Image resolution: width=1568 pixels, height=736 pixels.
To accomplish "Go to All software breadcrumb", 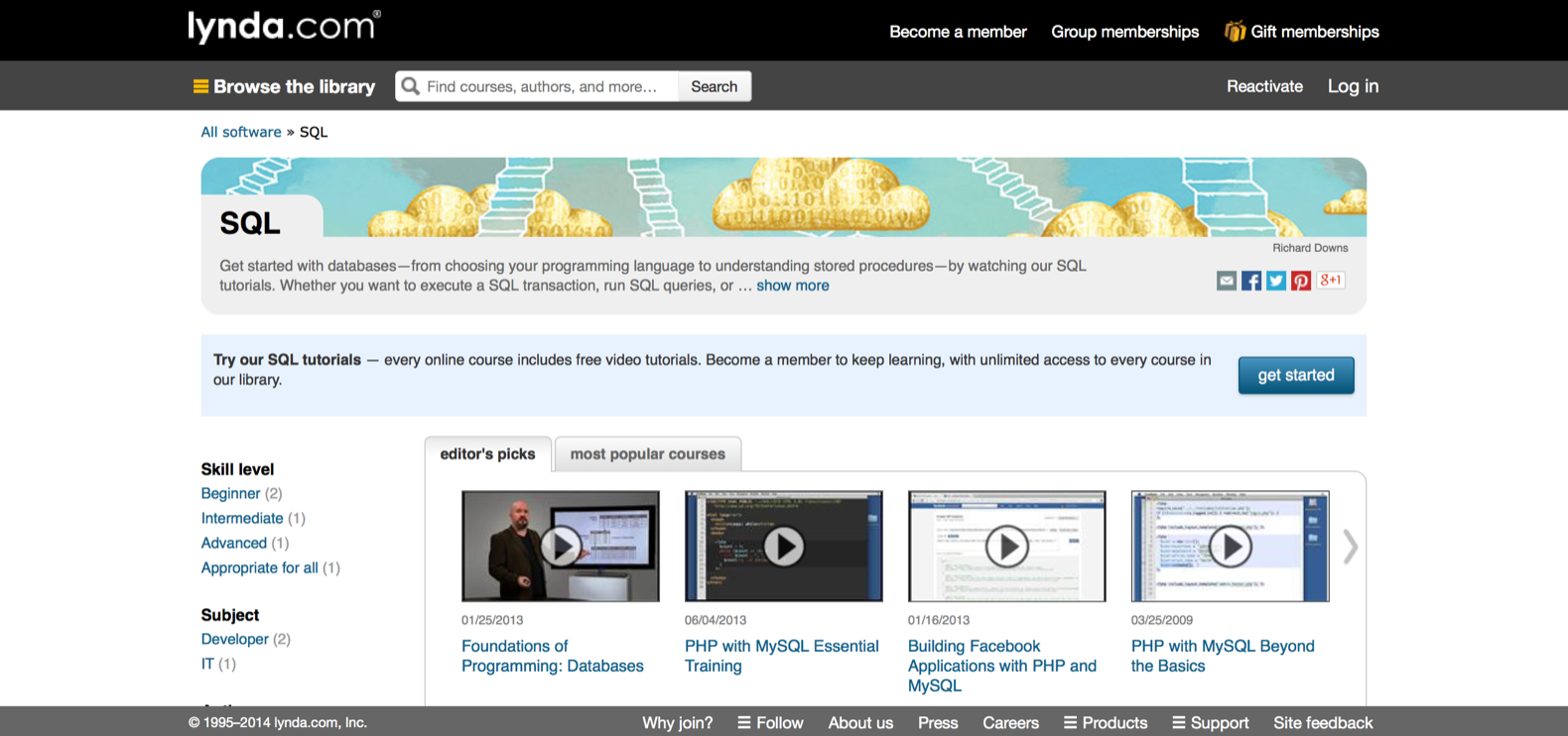I will 241,132.
